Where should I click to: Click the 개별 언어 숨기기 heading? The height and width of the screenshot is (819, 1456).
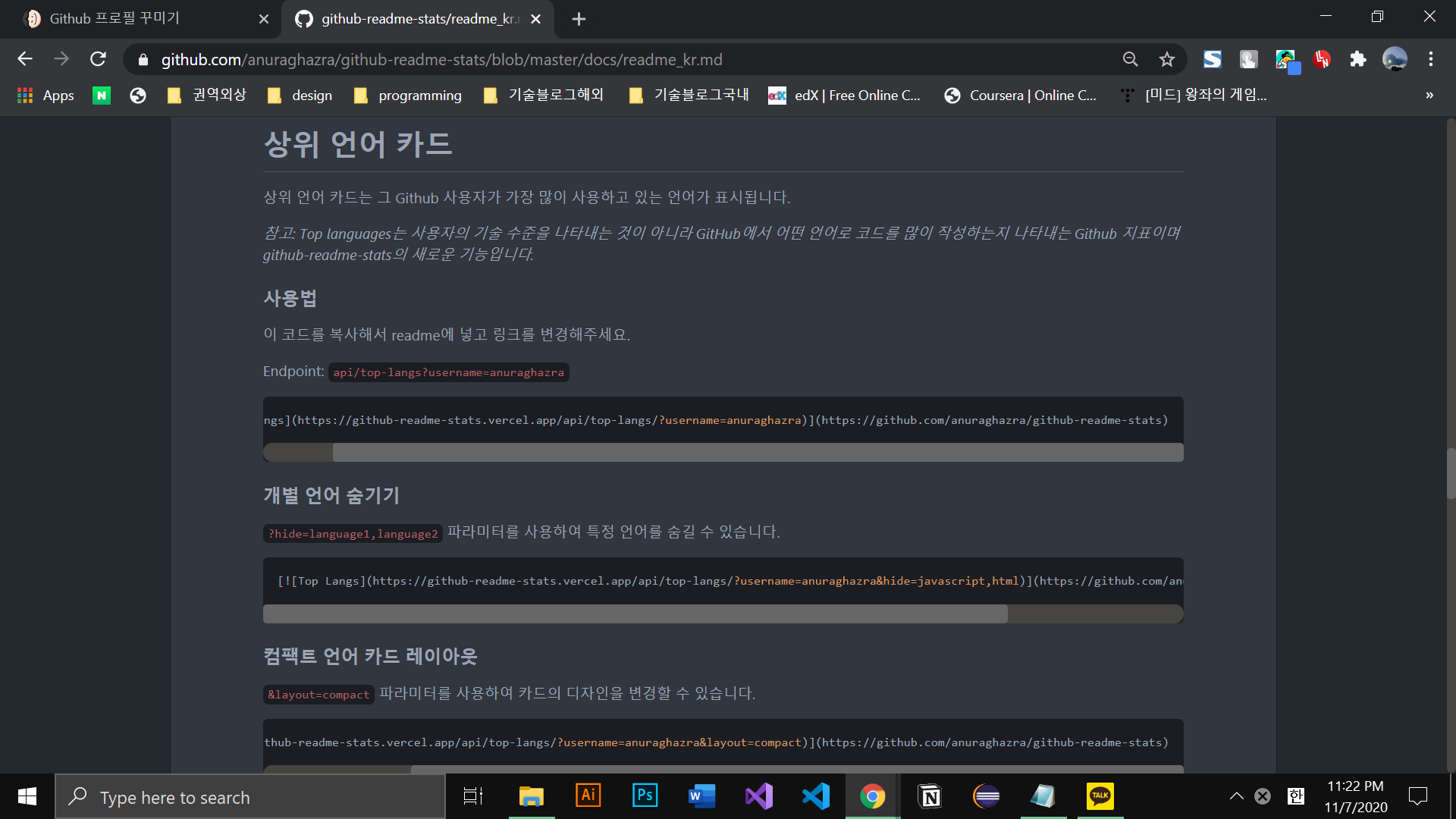(331, 495)
